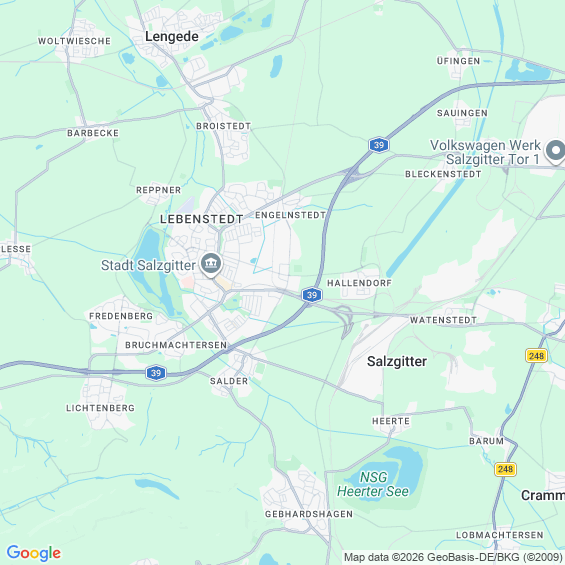Click the Üfingen village label
Image resolution: width=565 pixels, height=565 pixels.
pos(458,61)
